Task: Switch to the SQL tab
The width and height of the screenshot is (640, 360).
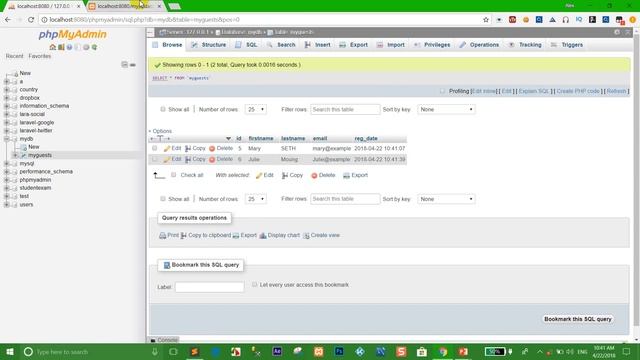Action: tap(246, 45)
